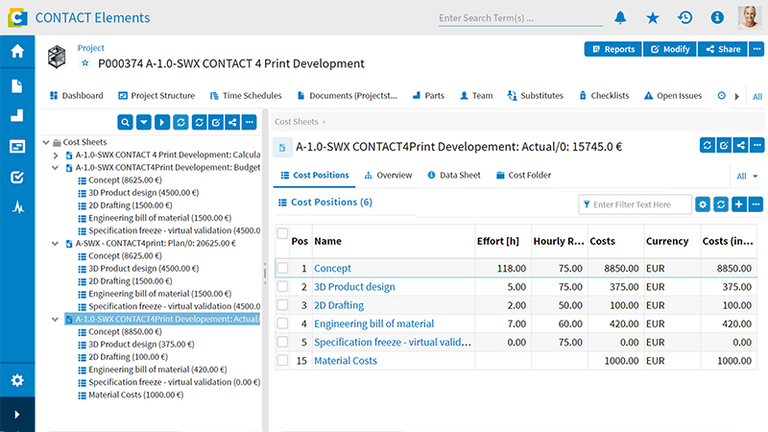This screenshot has height=432, width=768.
Task: Click the Parts icon in left sidebar
Action: pos(17,116)
